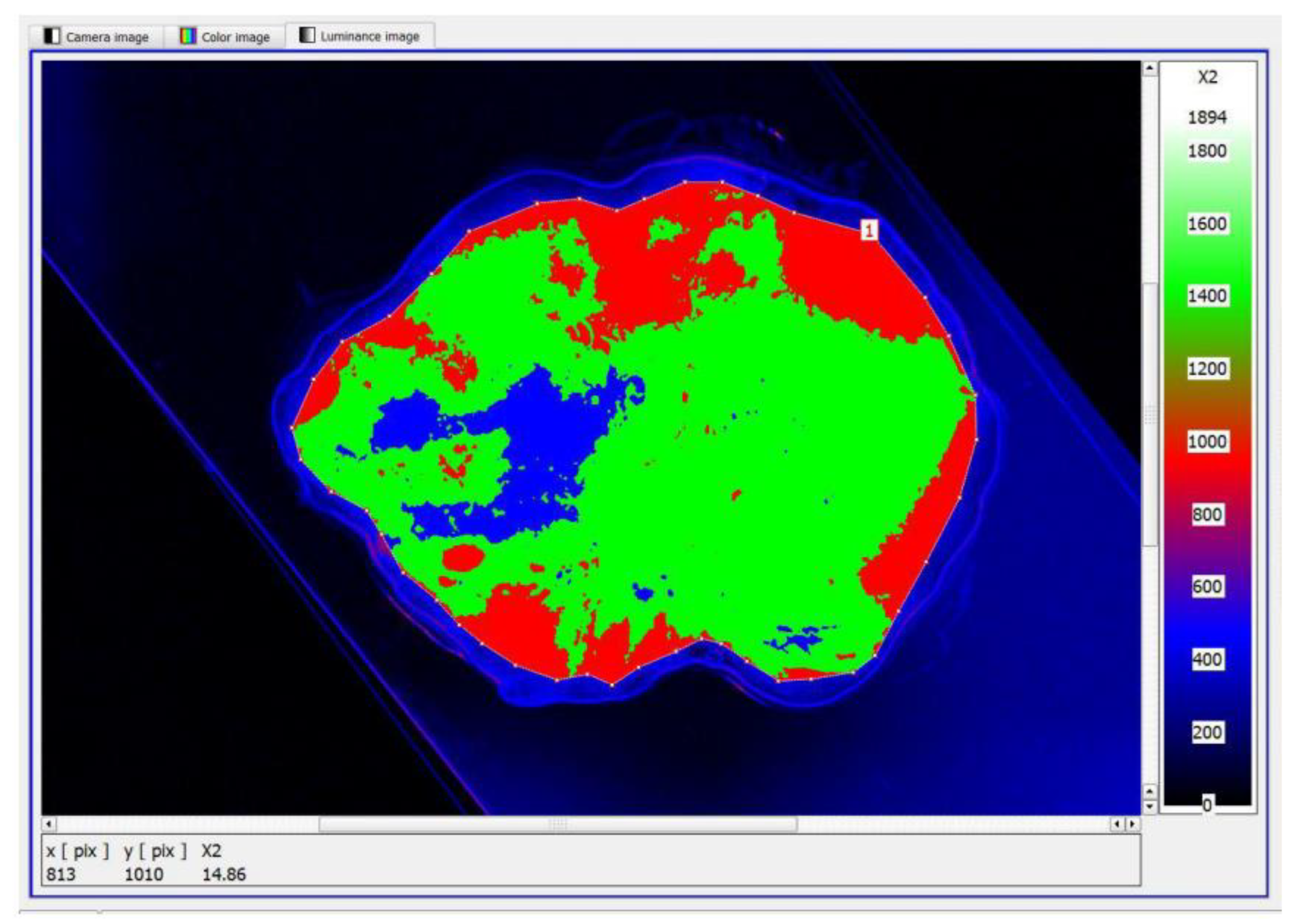Click the X2 heading above the color scale
The width and height of the screenshot is (1293, 924).
coord(1207,77)
